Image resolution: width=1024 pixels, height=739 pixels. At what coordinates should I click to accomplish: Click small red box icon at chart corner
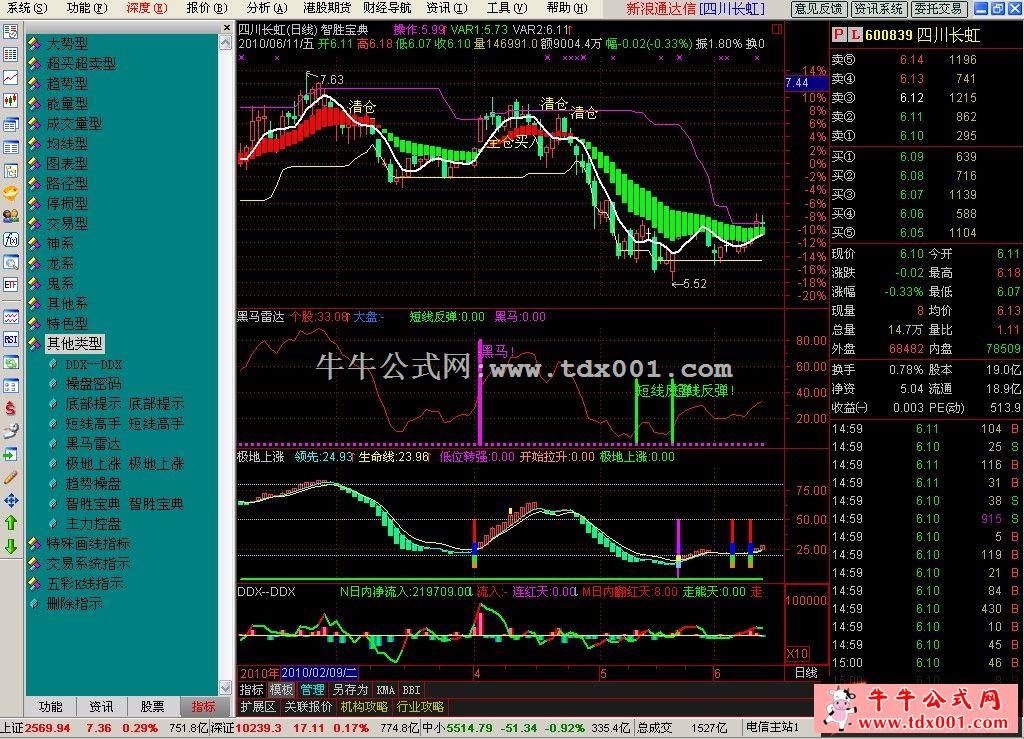pyautogui.click(x=776, y=29)
